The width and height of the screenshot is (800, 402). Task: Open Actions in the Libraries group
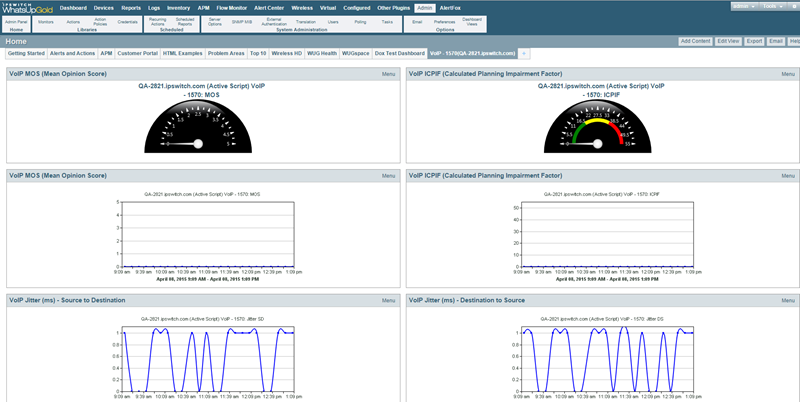pyautogui.click(x=73, y=22)
